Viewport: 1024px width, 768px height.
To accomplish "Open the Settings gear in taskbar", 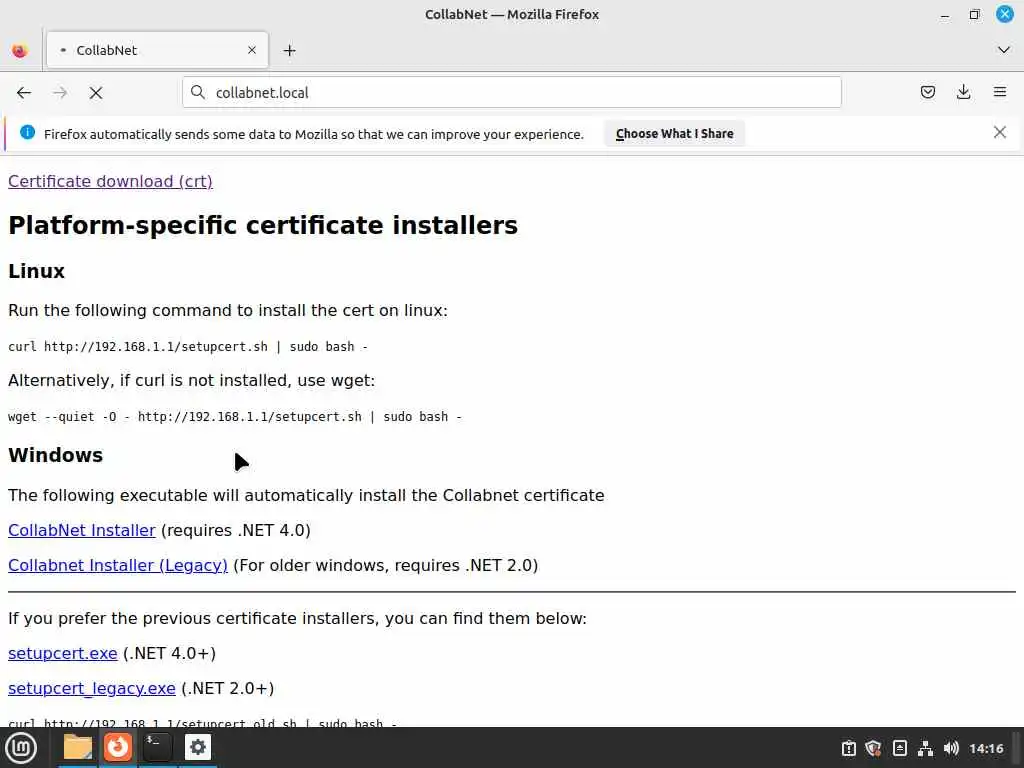I will coord(198,747).
